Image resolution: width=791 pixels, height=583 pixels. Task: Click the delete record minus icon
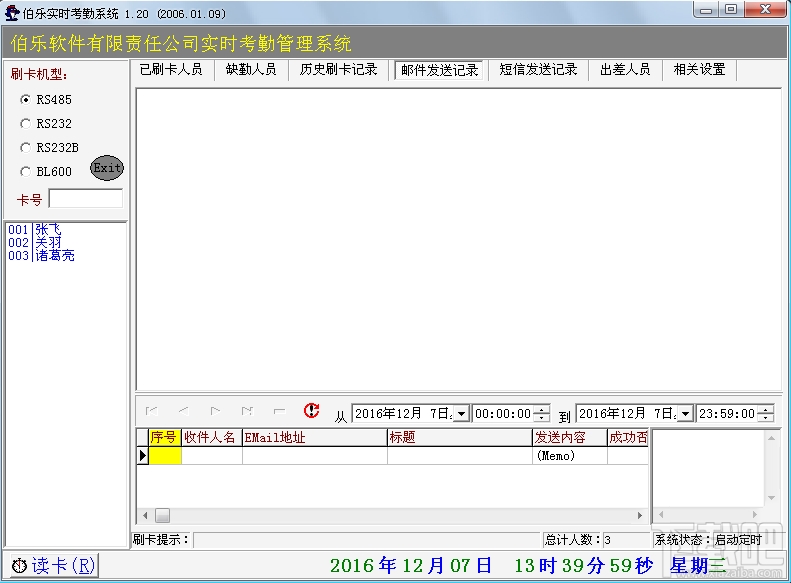coord(279,411)
